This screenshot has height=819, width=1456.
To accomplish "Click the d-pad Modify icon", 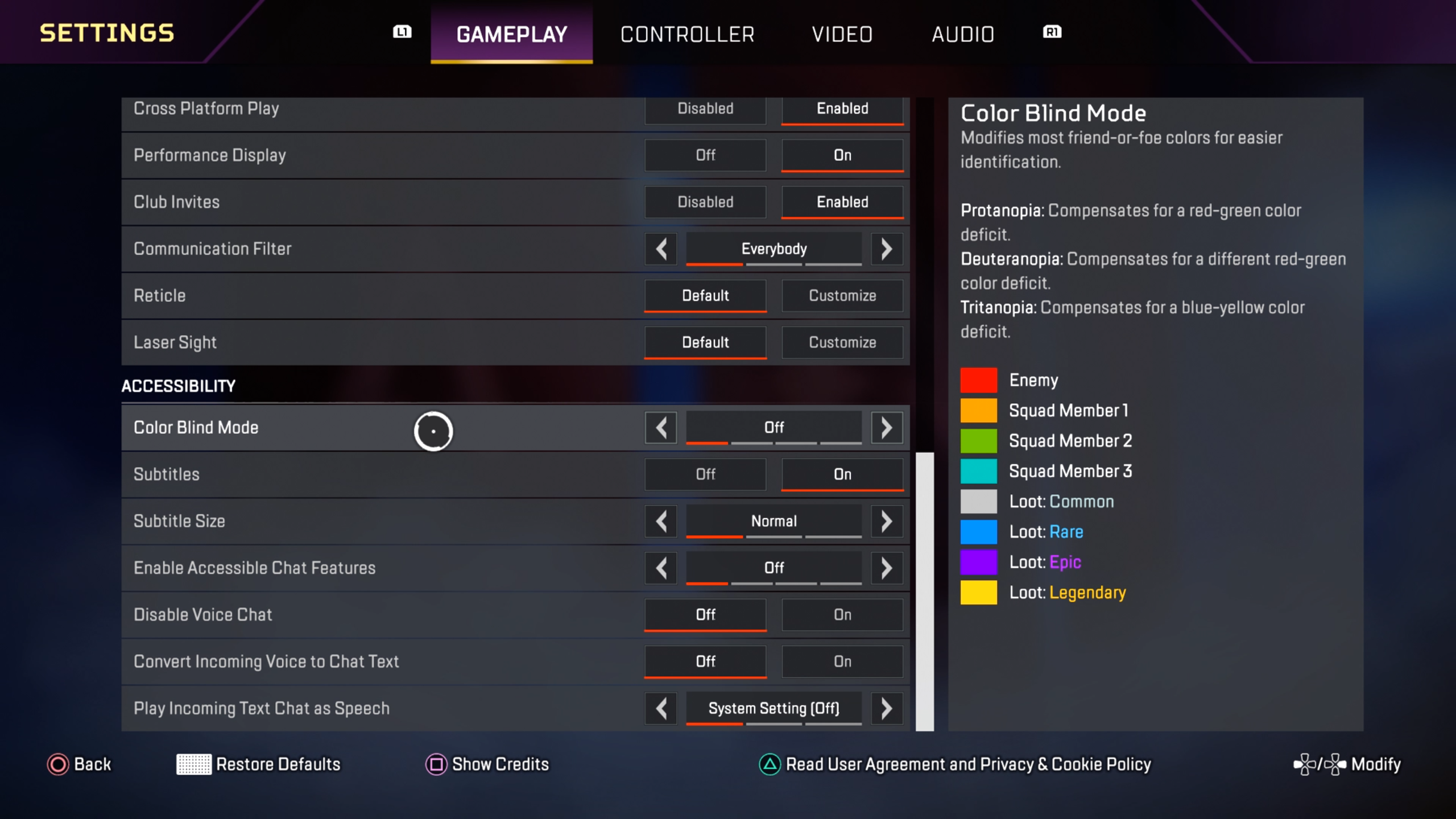I will pos(1320,764).
